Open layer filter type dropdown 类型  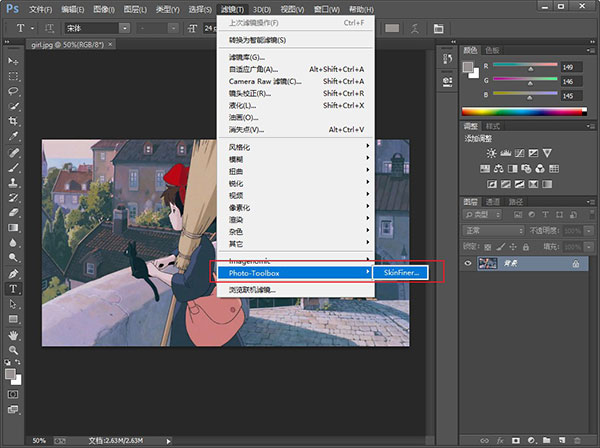483,215
